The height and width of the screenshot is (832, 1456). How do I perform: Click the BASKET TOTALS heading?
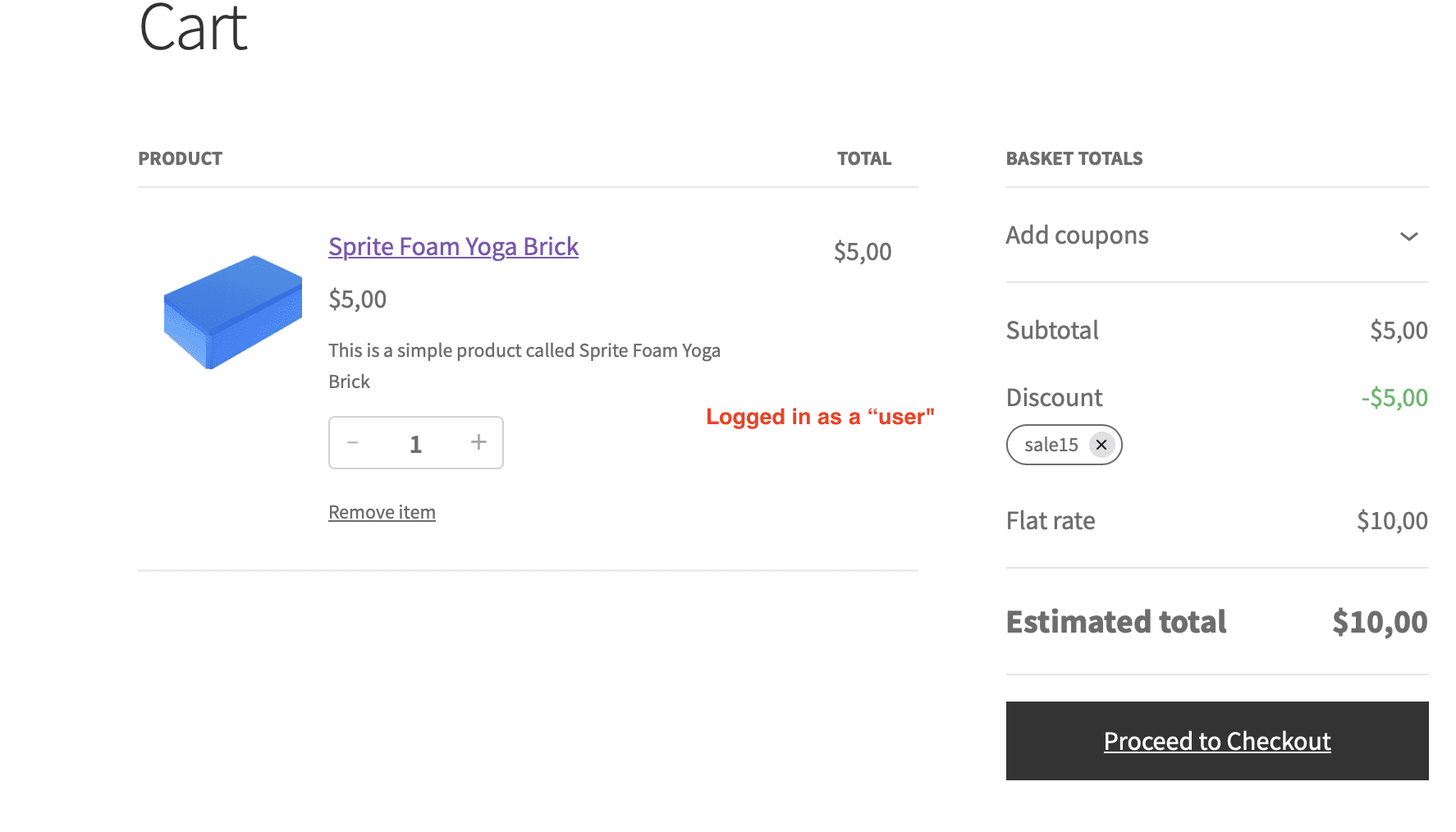[x=1074, y=158]
